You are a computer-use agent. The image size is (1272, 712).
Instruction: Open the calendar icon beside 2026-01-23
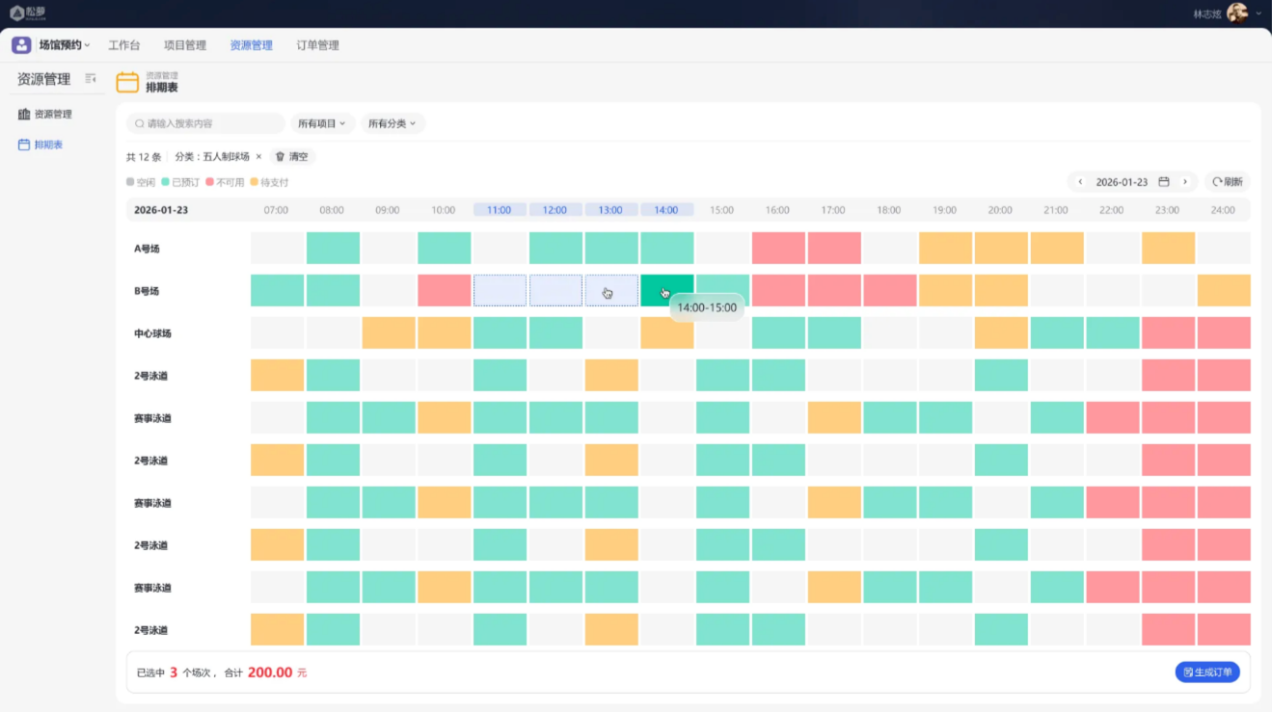tap(1164, 182)
